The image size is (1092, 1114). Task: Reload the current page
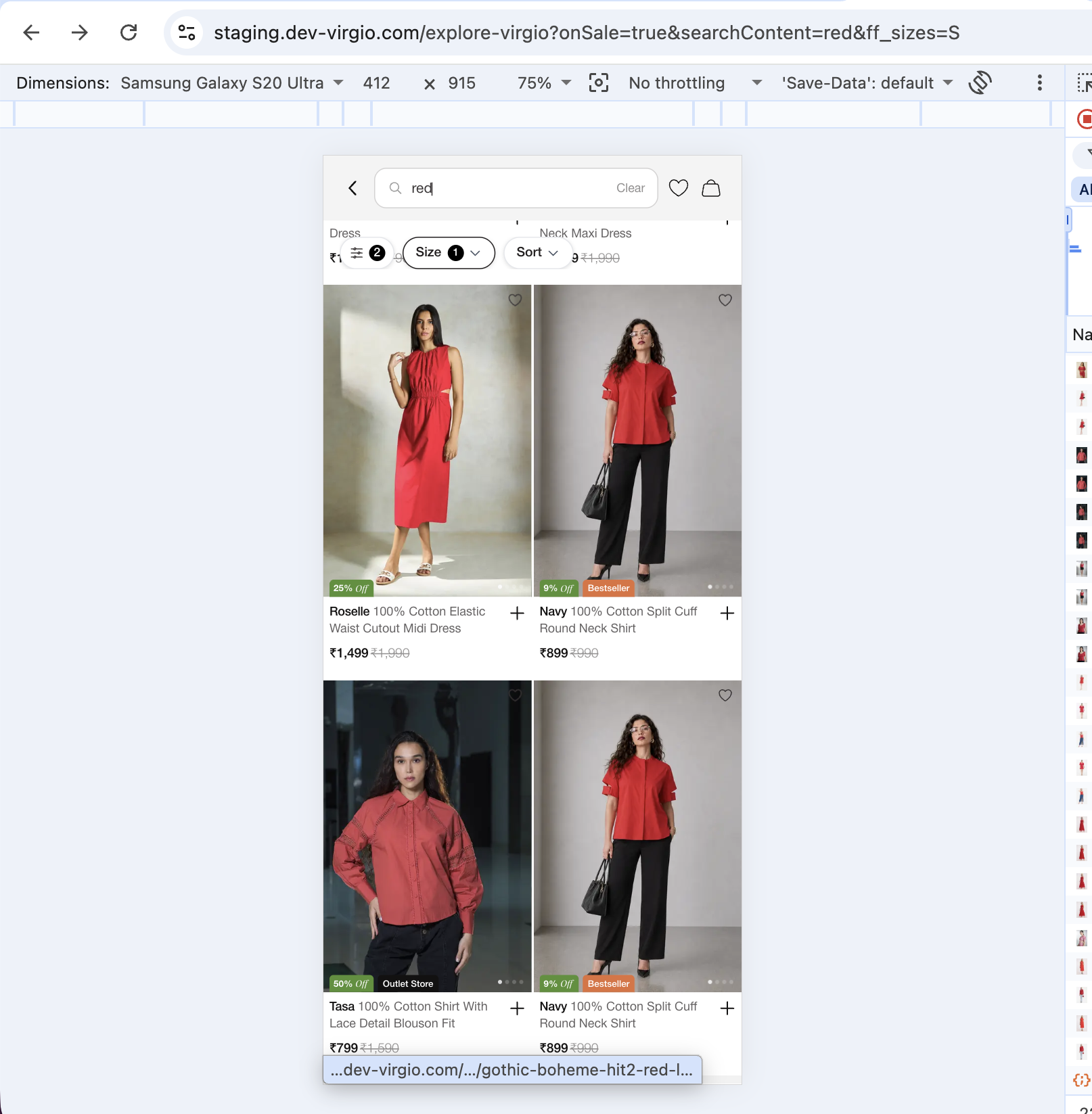(x=129, y=32)
